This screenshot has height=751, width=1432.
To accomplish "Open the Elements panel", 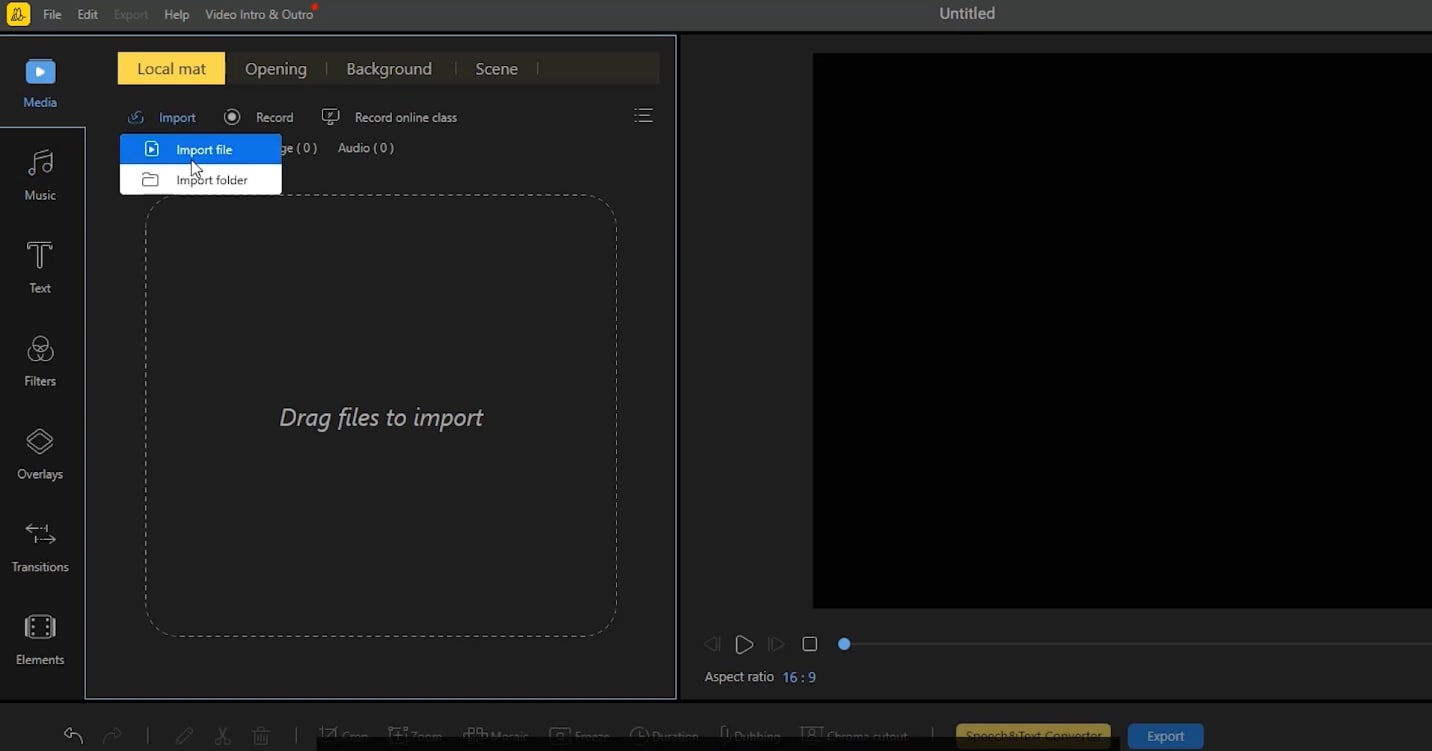I will 40,640.
